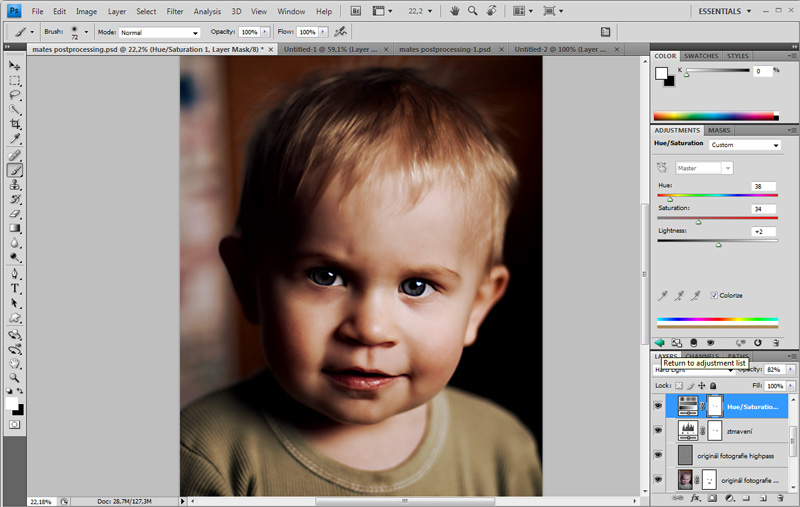The image size is (800, 507).
Task: Open the brush Mode dropdown
Action: 160,32
